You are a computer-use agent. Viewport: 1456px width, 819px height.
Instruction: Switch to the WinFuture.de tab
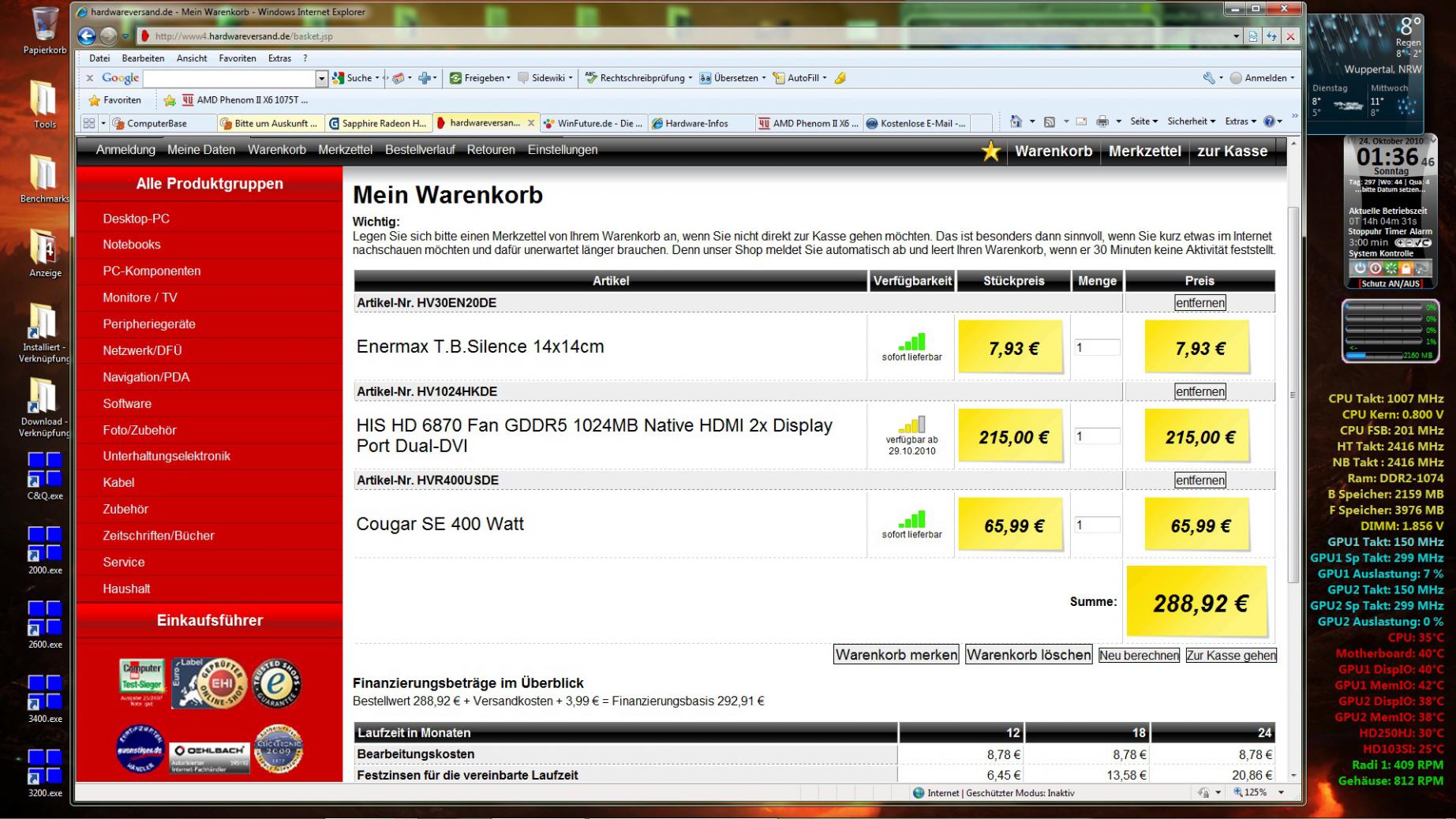[x=593, y=123]
